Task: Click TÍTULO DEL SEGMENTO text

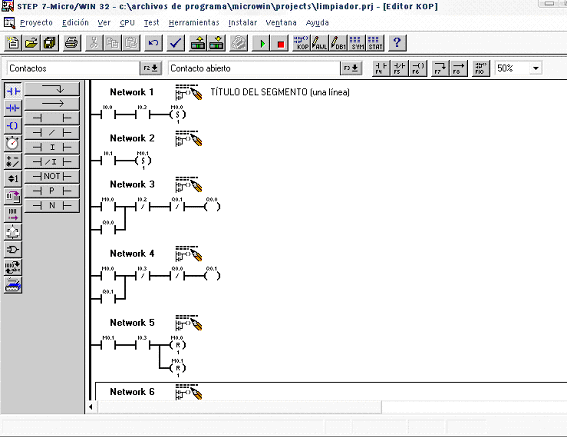Action: click(x=280, y=92)
